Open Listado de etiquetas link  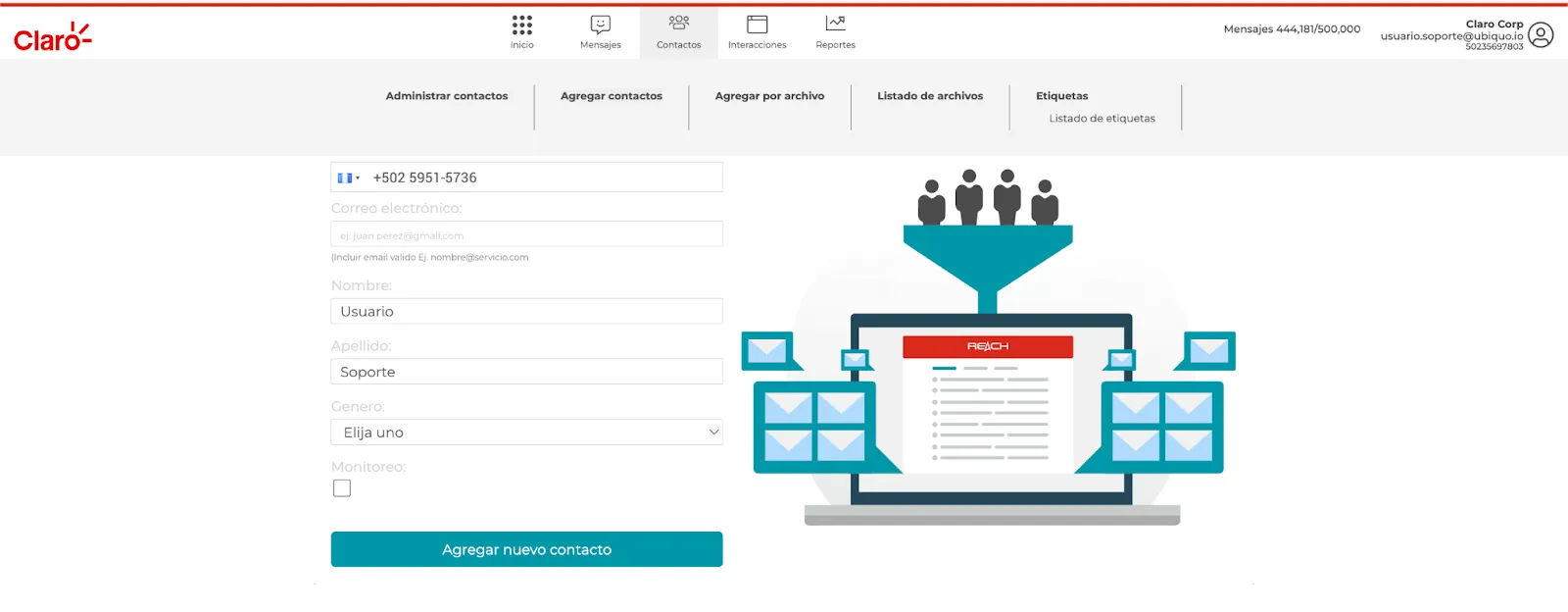[x=1102, y=119]
